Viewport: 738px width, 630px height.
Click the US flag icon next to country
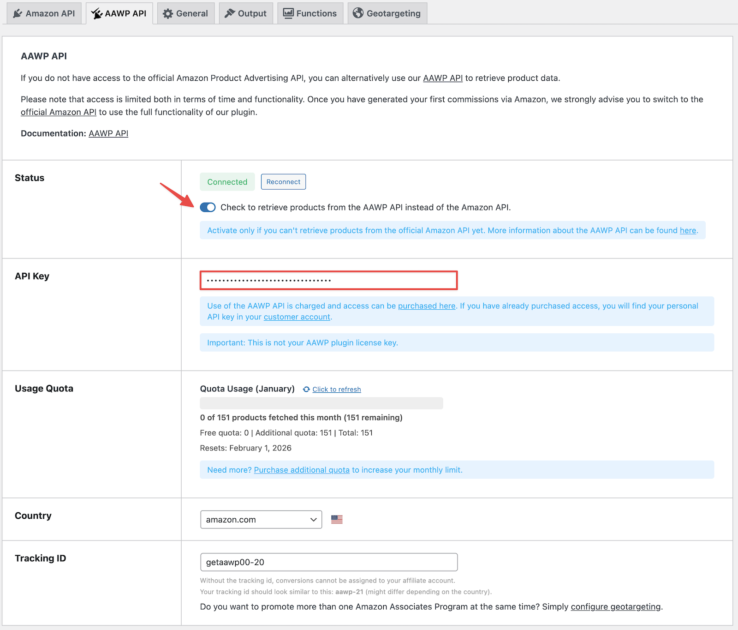pyautogui.click(x=337, y=519)
